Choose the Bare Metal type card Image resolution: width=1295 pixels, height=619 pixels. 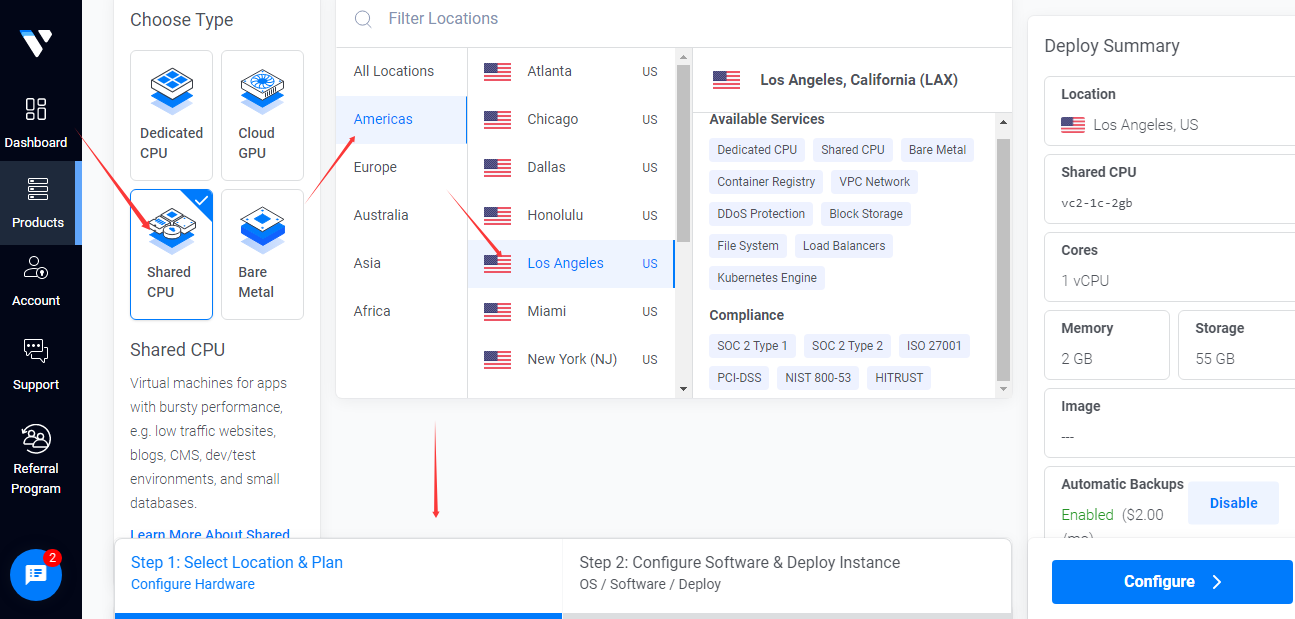click(x=262, y=254)
